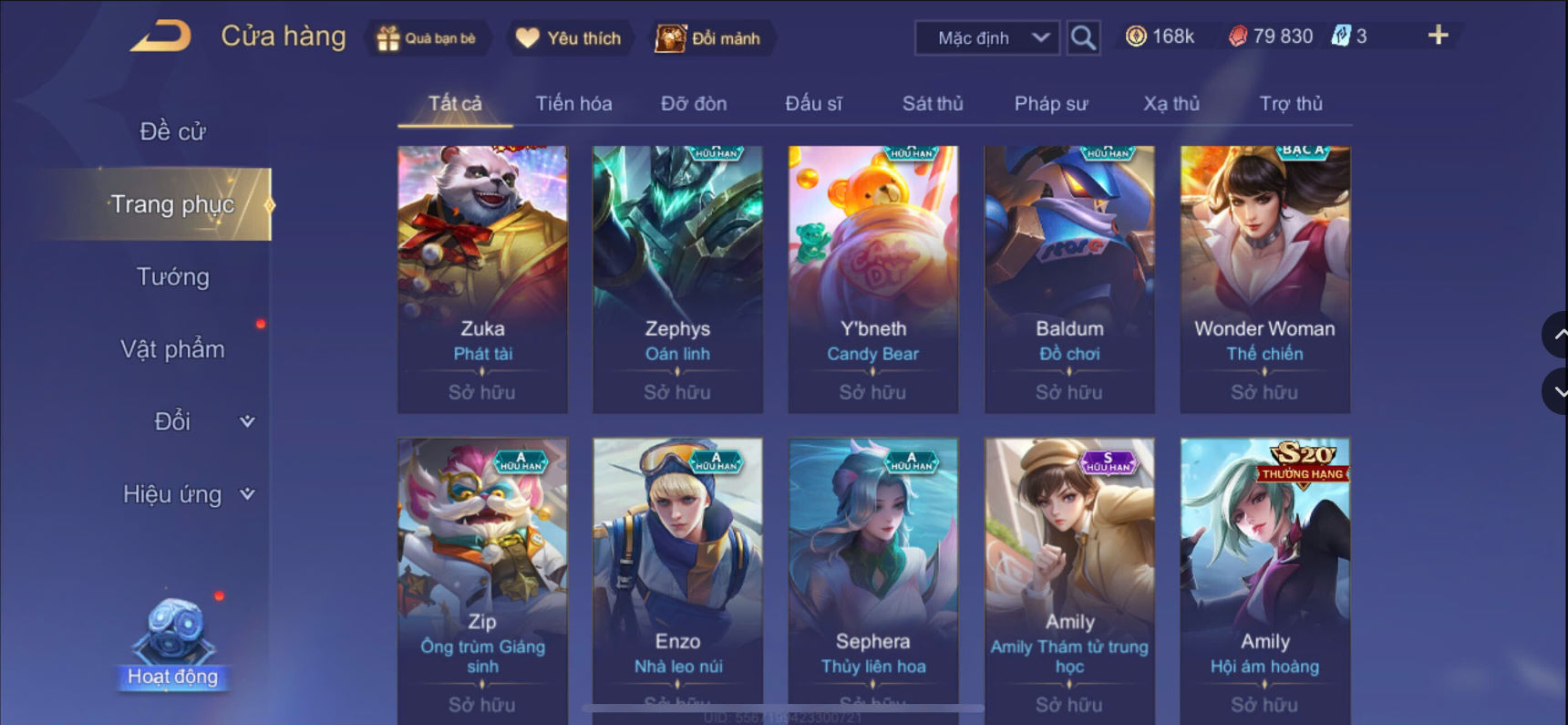Select Tướng in the sidebar
The width and height of the screenshot is (1568, 725).
tap(173, 276)
